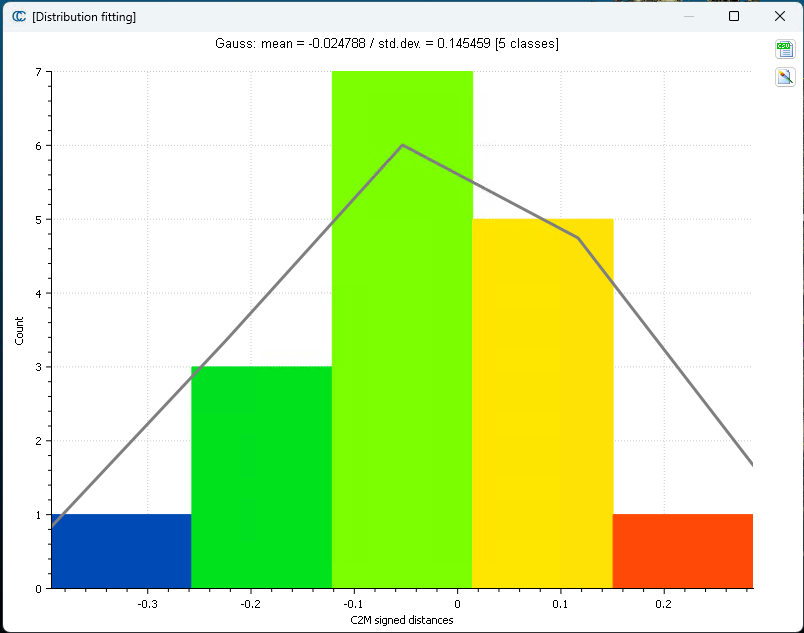Click the 3 y-axis tick label

(x=38, y=367)
